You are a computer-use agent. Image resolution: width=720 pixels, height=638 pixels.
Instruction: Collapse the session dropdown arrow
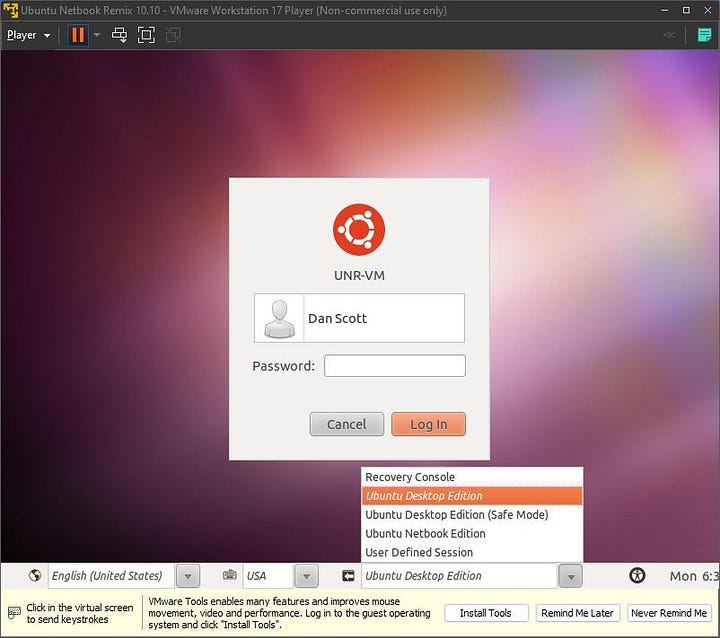click(571, 576)
